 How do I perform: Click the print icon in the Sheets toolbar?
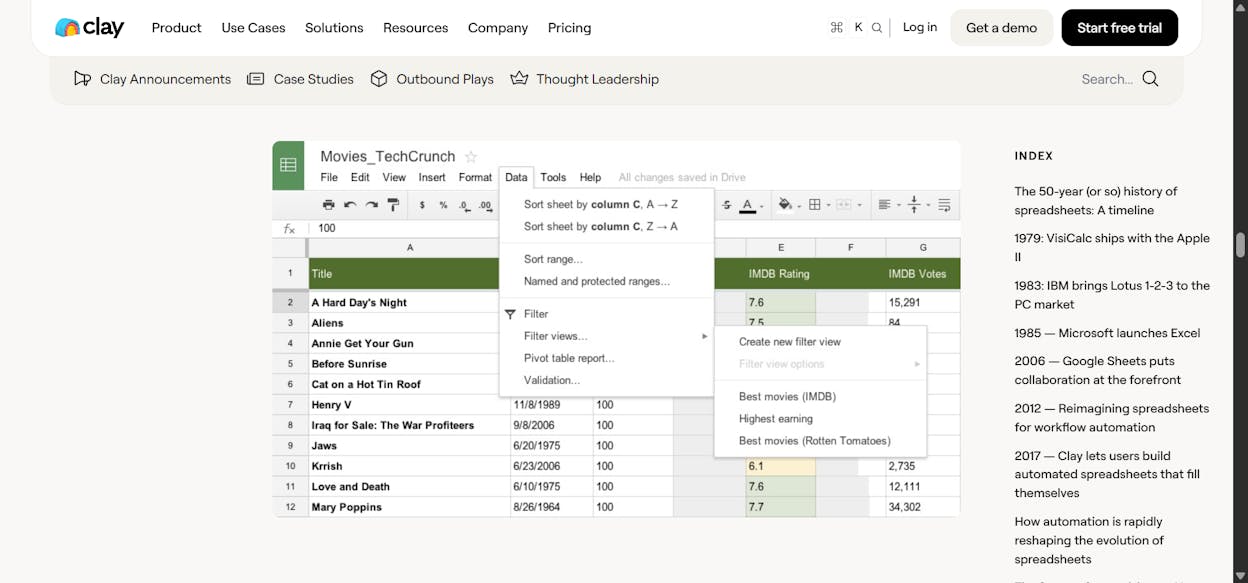tap(328, 205)
